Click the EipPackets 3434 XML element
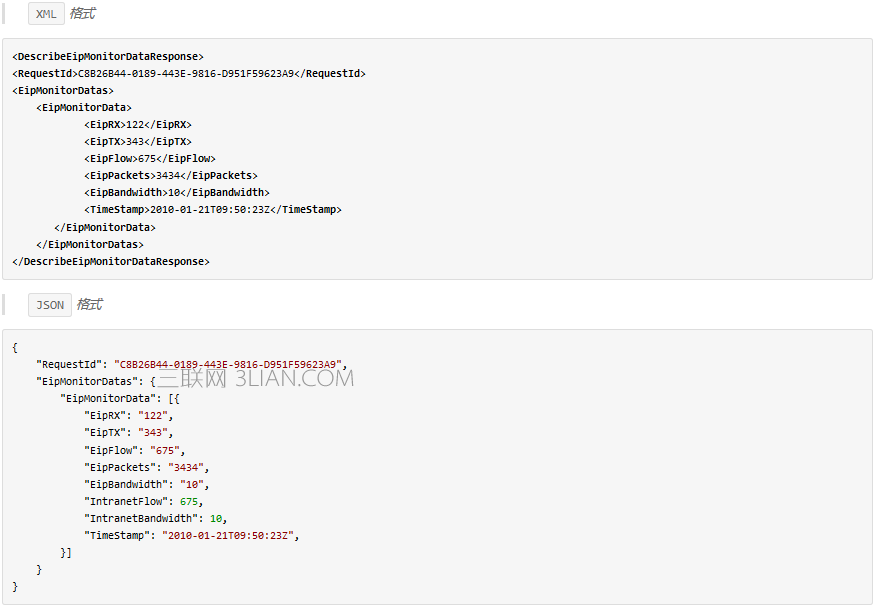Screen dimensions: 877x605 click(x=170, y=176)
